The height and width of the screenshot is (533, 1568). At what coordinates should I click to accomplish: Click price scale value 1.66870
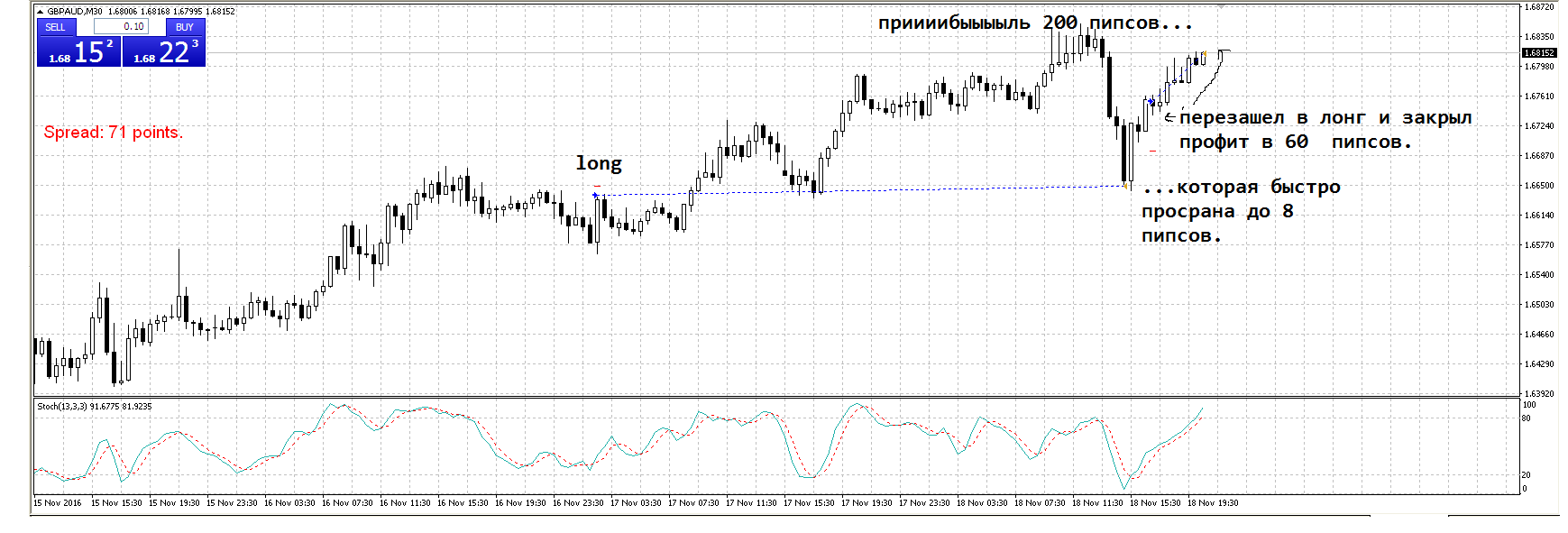point(1539,156)
